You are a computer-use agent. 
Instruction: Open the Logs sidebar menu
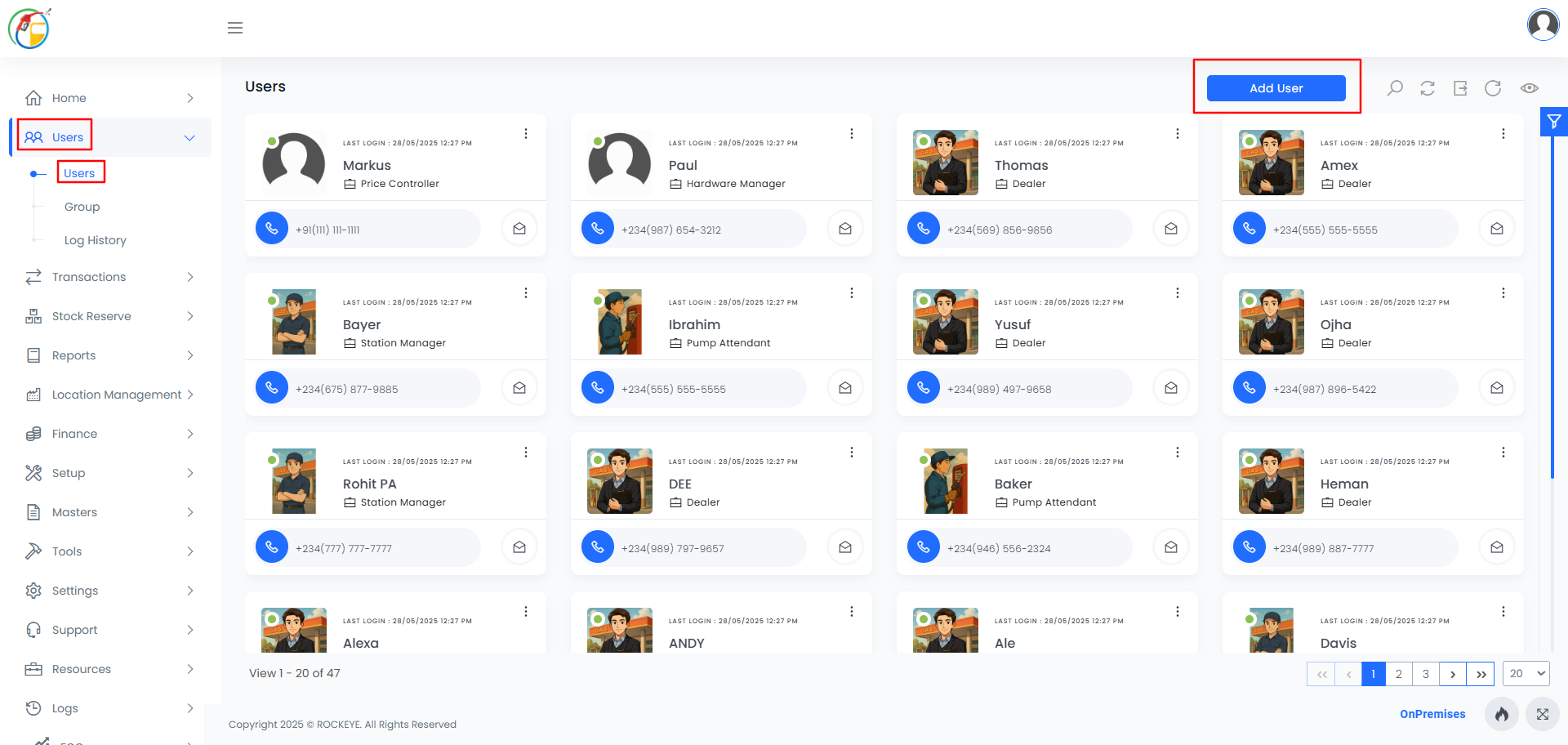(x=110, y=708)
